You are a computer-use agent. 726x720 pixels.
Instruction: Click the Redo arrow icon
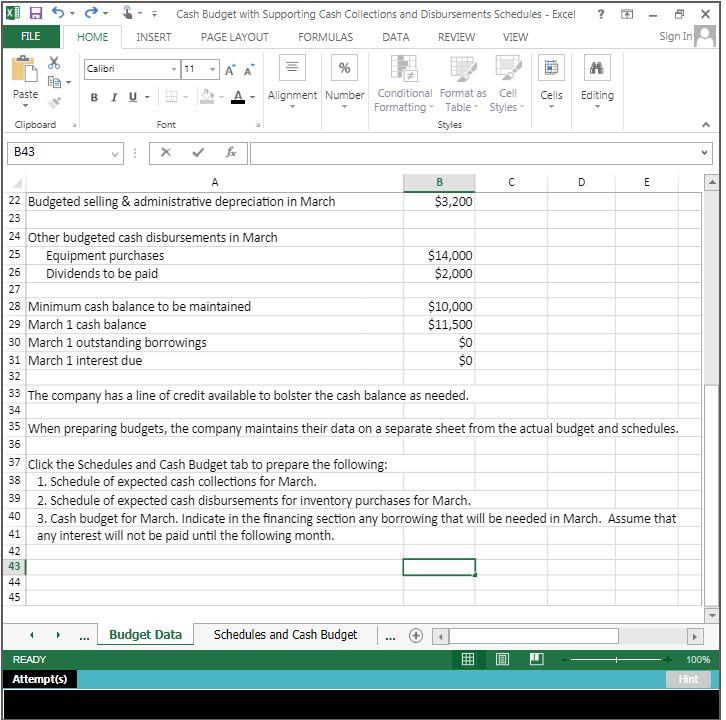(91, 13)
